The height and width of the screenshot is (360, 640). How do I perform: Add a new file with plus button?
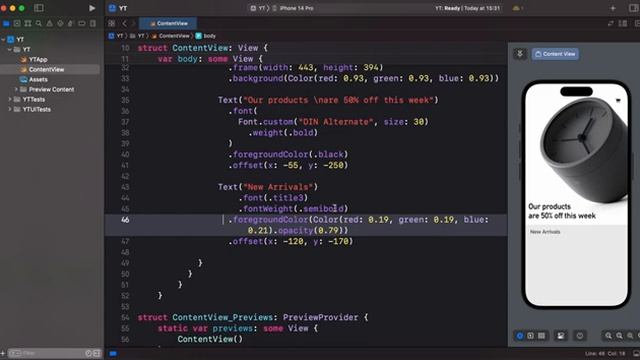point(3,353)
